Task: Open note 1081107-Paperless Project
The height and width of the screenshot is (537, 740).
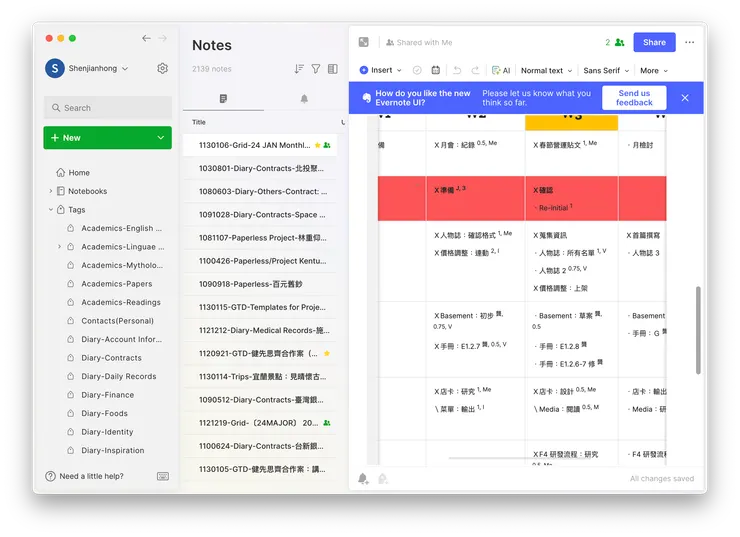Action: pos(260,237)
